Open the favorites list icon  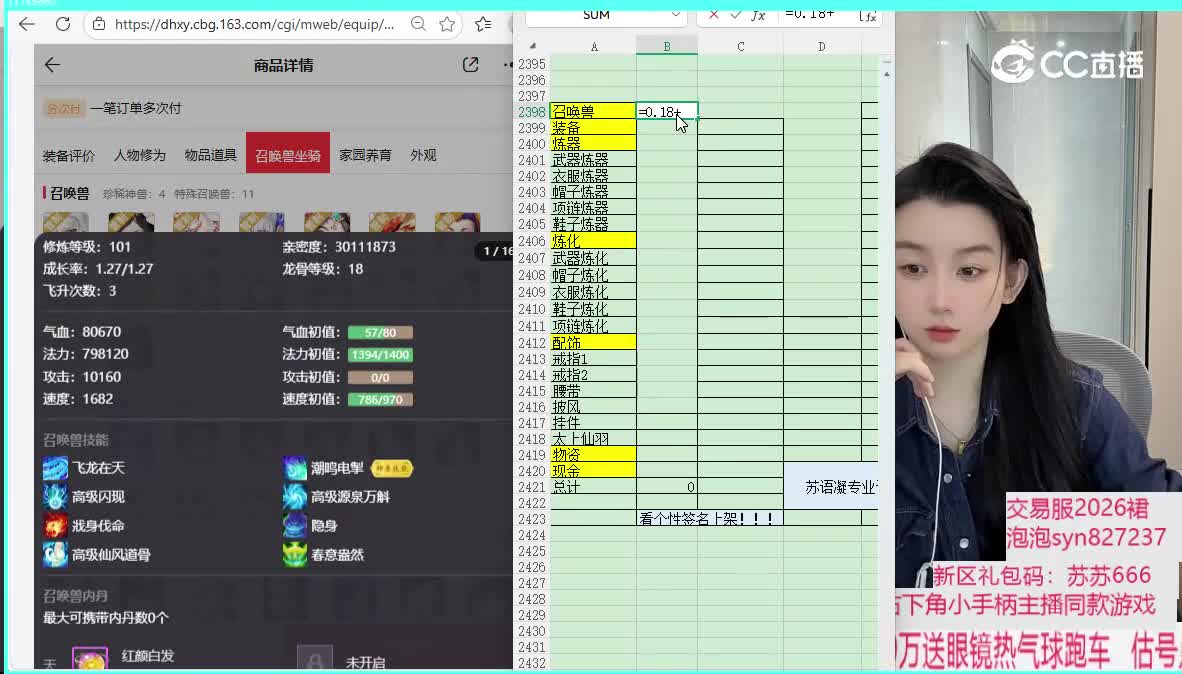tap(484, 24)
